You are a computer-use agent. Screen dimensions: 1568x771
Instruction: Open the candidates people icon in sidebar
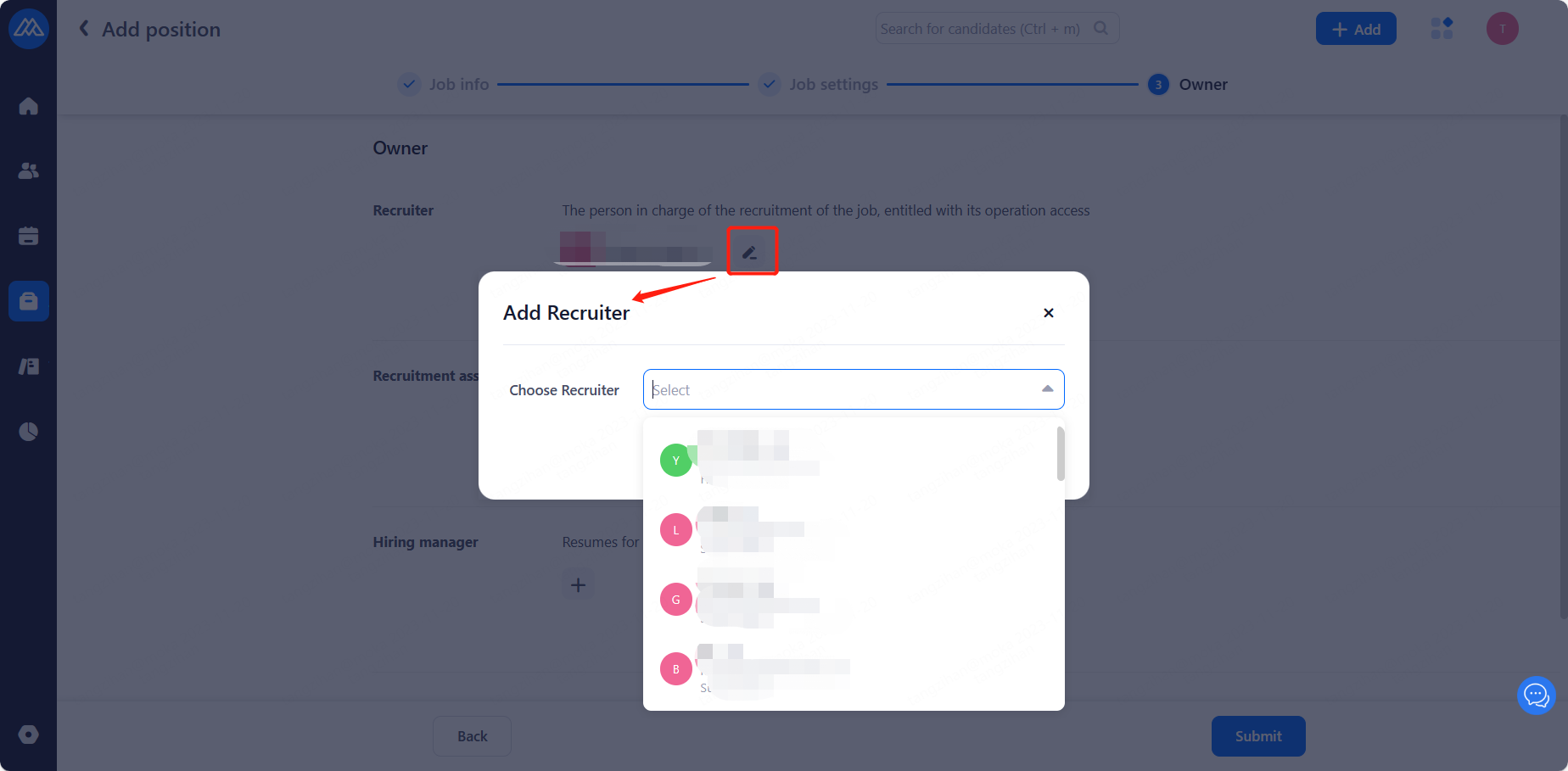pos(28,170)
